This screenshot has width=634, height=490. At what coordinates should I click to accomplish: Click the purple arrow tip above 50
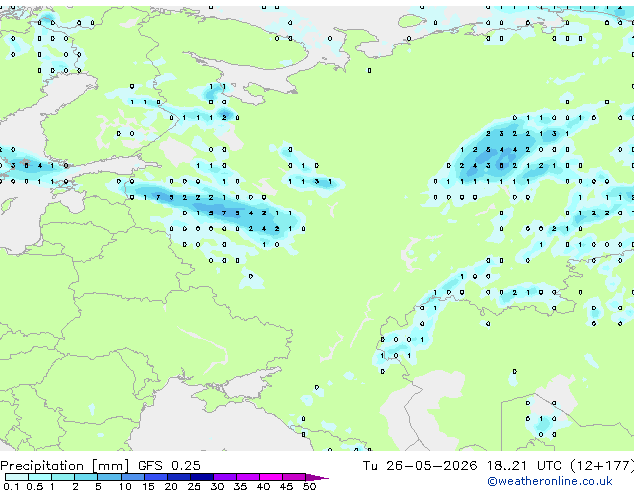317,478
